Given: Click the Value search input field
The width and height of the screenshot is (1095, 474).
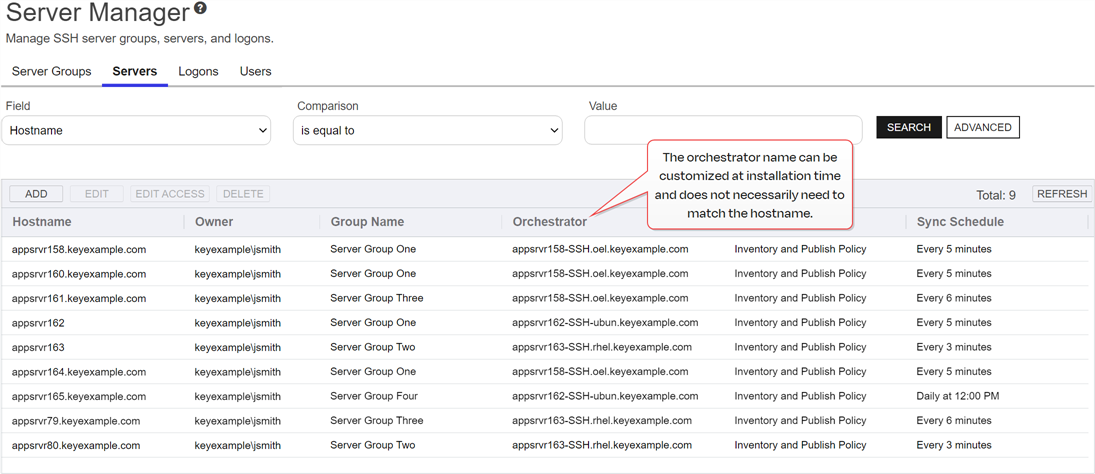Looking at the screenshot, I should [x=722, y=130].
